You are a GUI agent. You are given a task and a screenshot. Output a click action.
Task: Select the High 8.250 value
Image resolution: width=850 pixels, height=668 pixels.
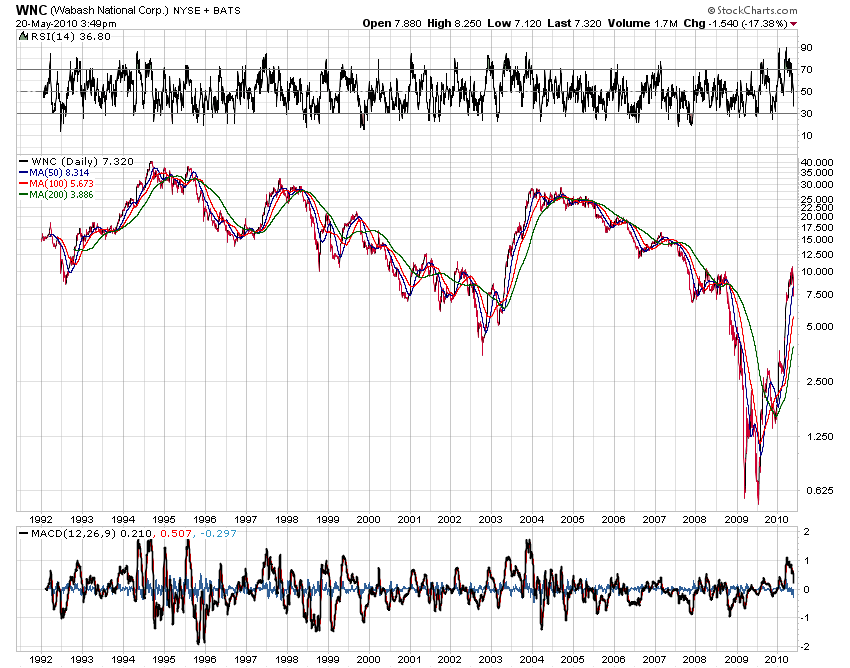pyautogui.click(x=454, y=23)
